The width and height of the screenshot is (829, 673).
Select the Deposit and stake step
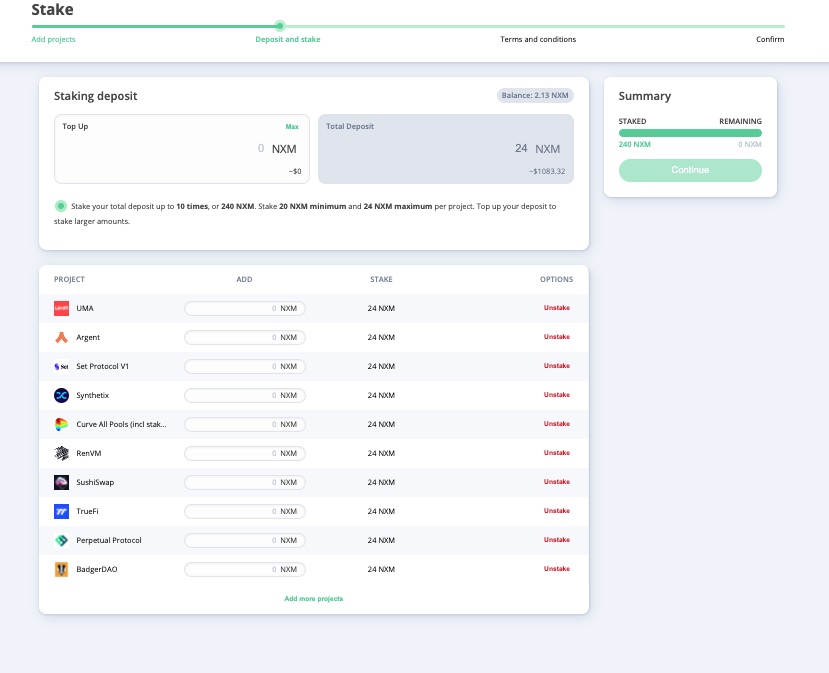[x=288, y=39]
